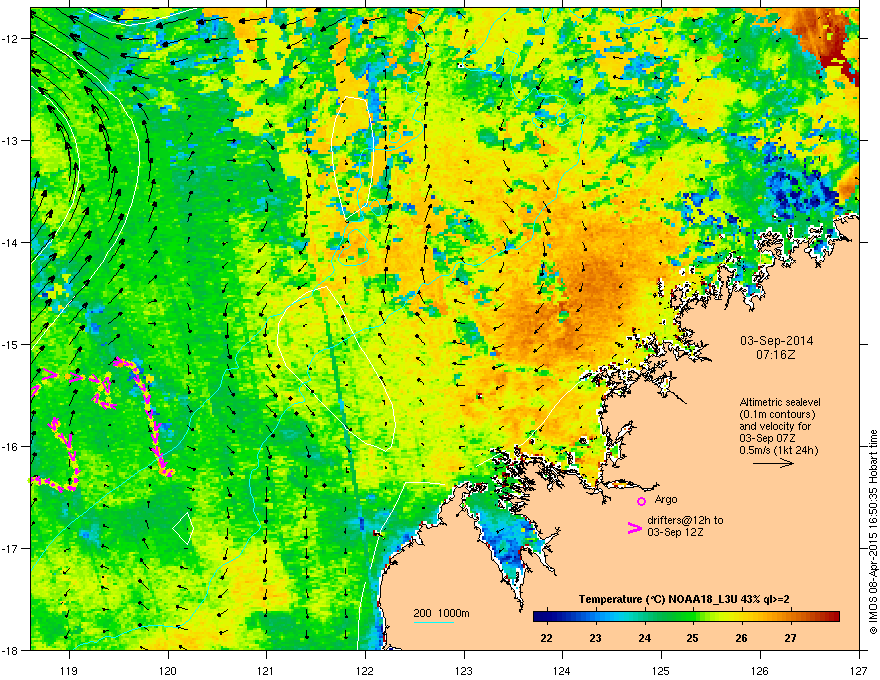Click the "and velocity for" legend text

coord(774,426)
